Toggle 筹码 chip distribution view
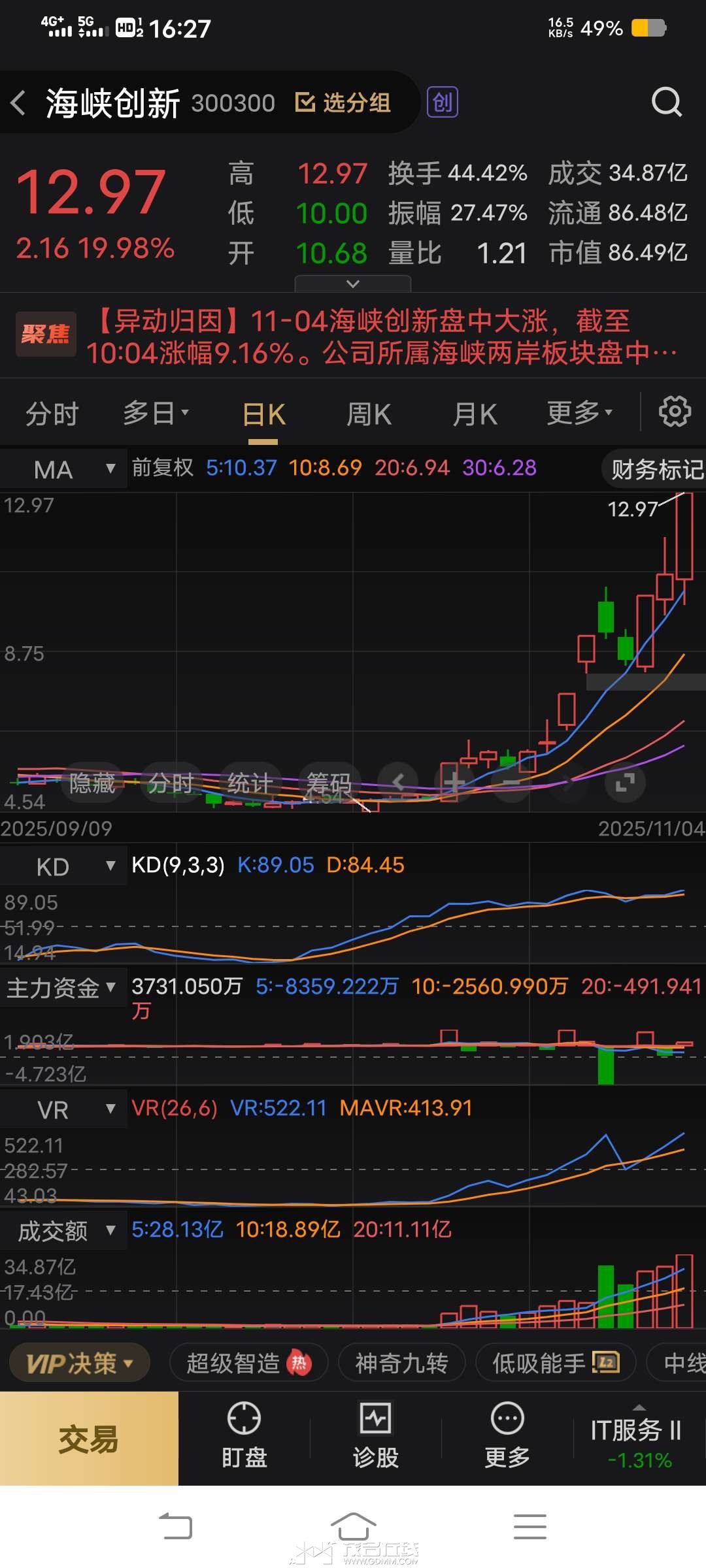706x1568 pixels. coord(329,783)
